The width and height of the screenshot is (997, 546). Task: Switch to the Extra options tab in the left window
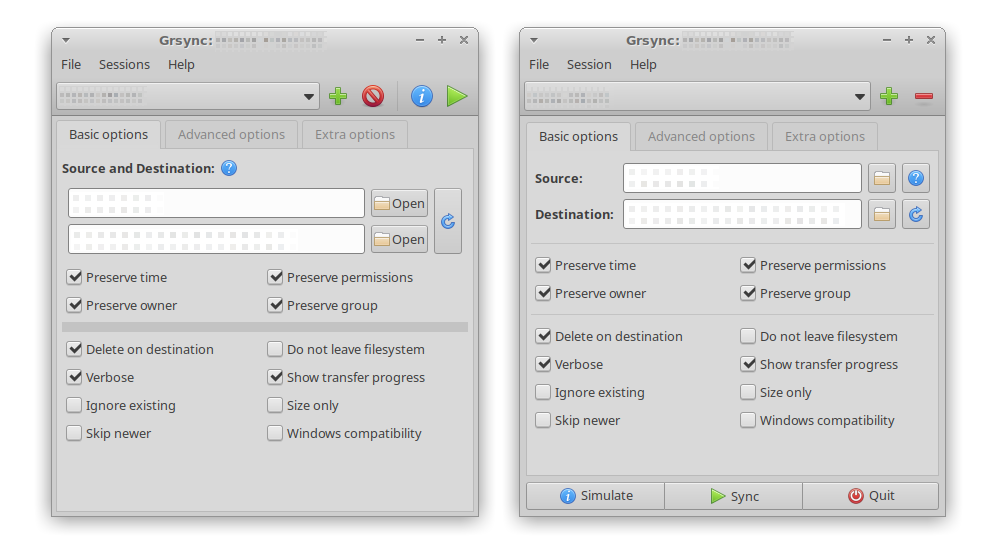tap(355, 135)
